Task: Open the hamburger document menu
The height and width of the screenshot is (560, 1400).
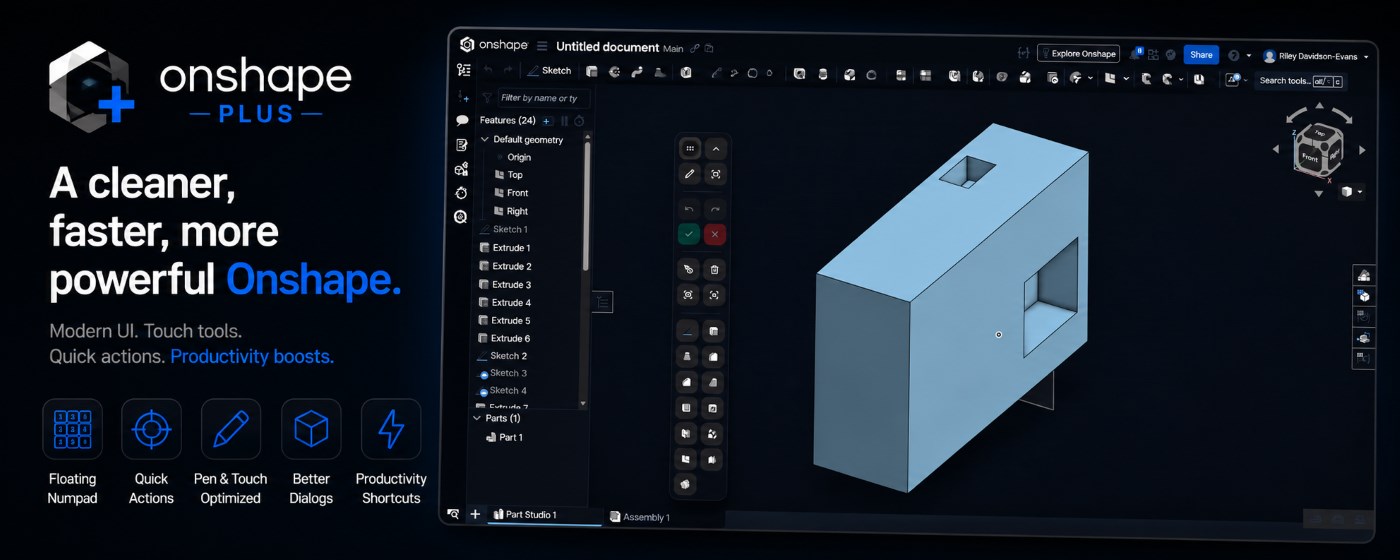Action: click(542, 46)
